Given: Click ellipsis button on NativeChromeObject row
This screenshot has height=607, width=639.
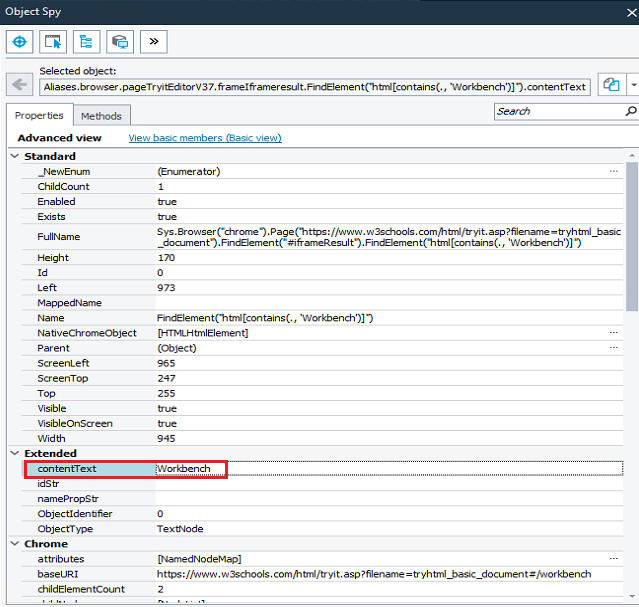Looking at the screenshot, I should click(614, 332).
